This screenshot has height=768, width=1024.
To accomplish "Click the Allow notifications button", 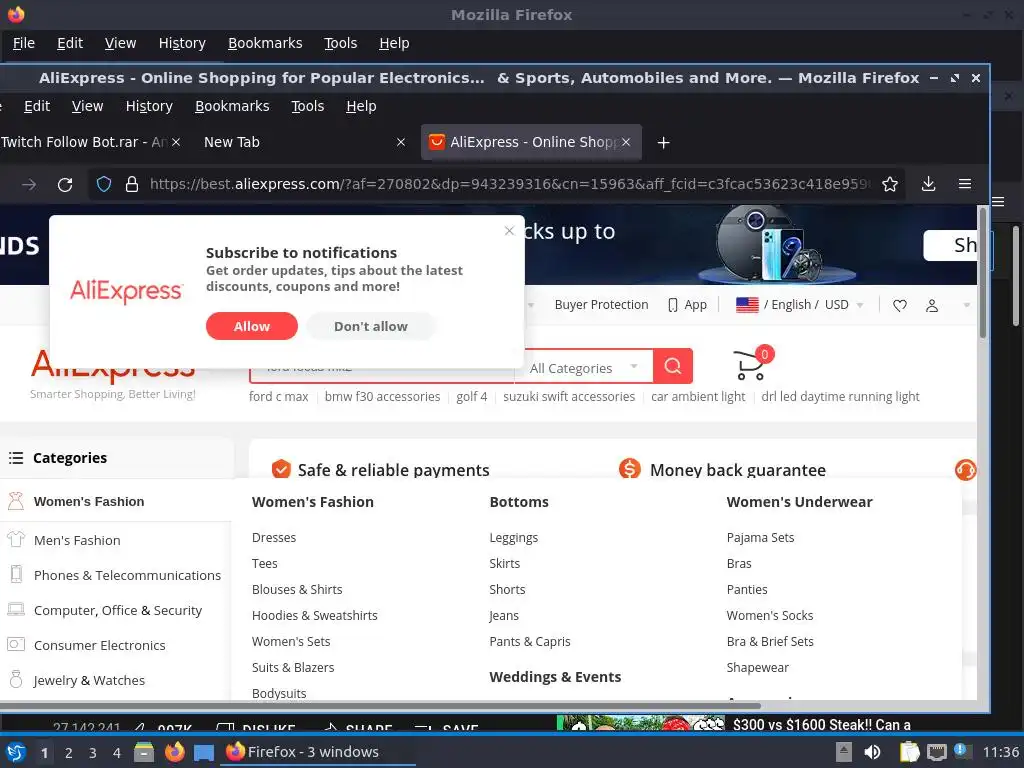I will pyautogui.click(x=251, y=326).
